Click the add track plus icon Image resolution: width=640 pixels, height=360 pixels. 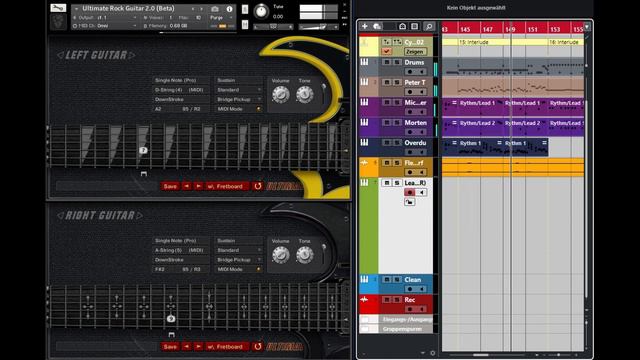pyautogui.click(x=364, y=27)
